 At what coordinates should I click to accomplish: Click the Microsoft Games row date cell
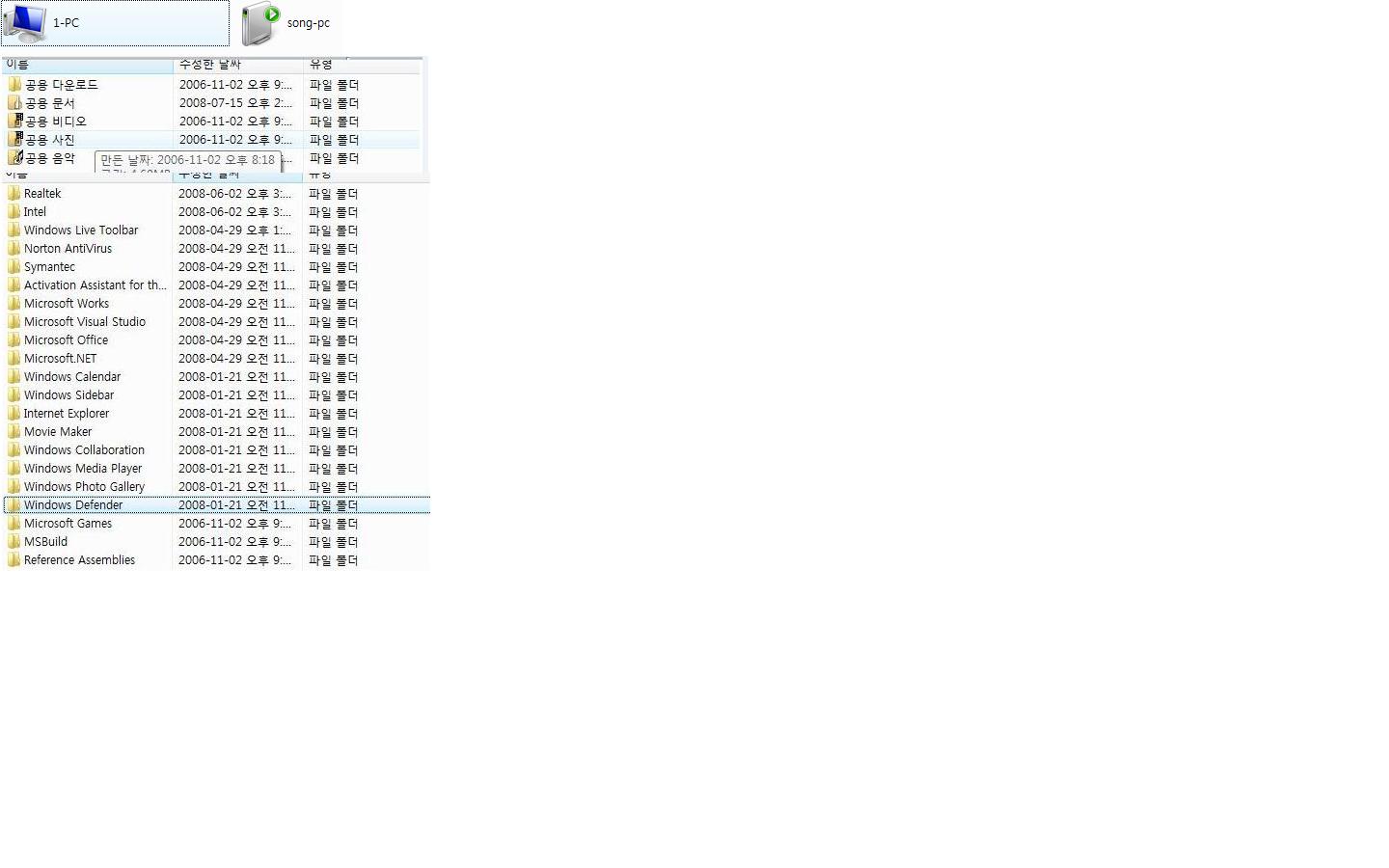pos(234,524)
